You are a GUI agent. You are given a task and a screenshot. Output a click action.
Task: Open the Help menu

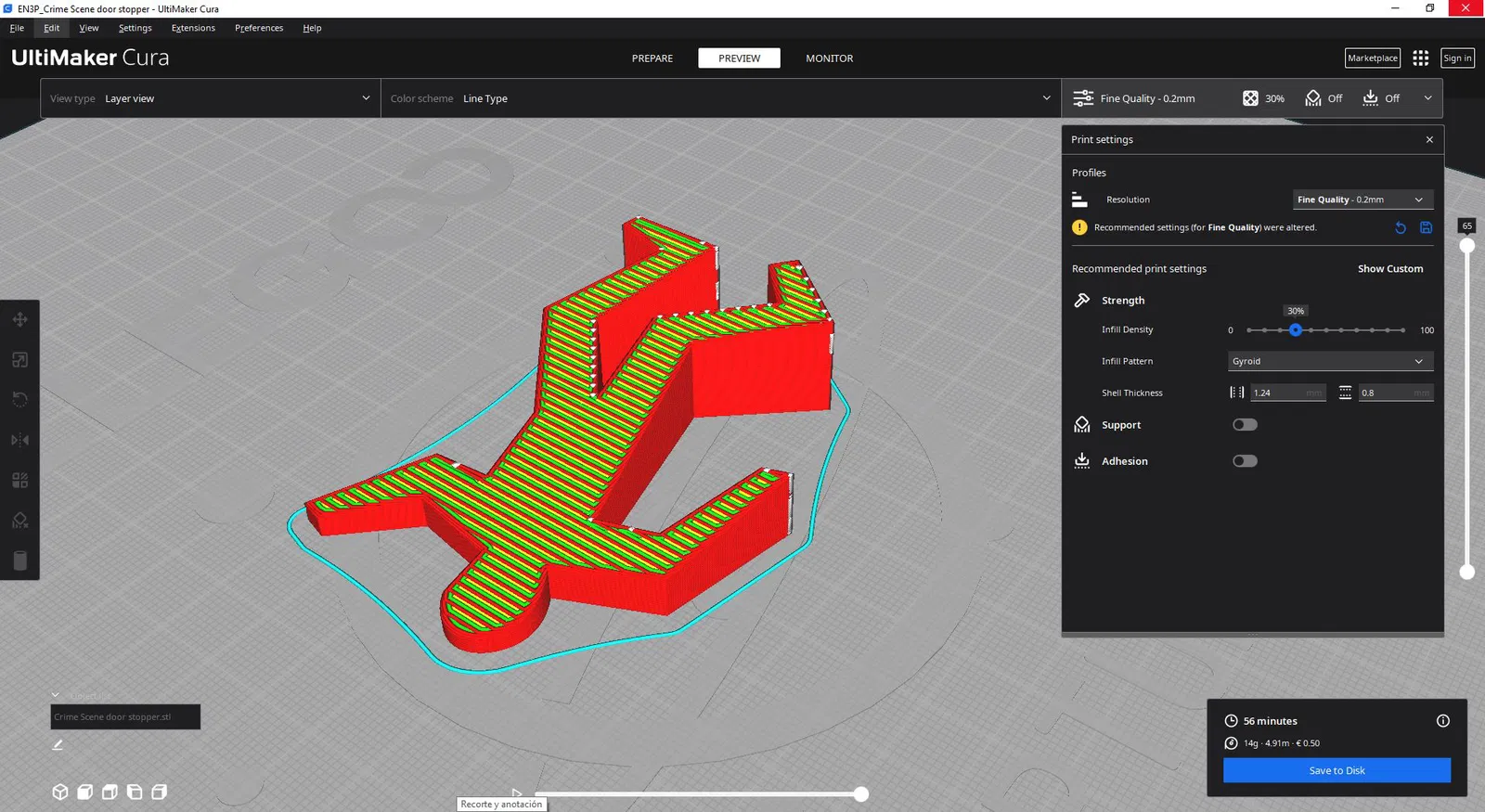[312, 28]
